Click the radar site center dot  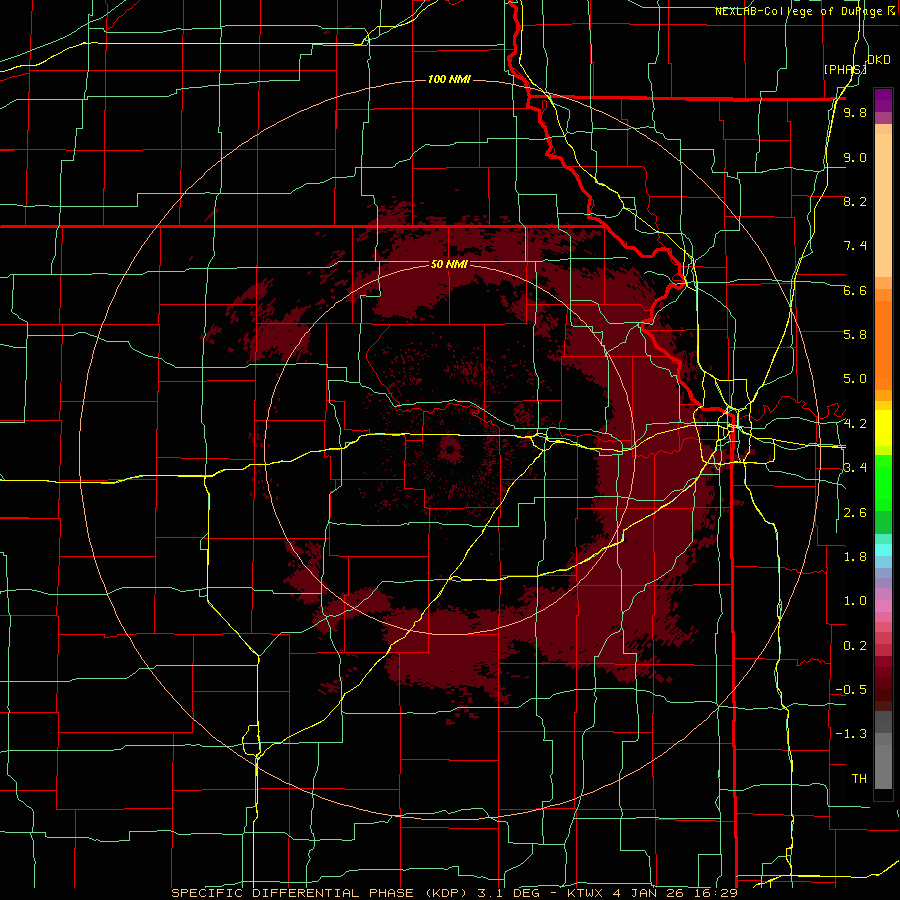coord(450,449)
